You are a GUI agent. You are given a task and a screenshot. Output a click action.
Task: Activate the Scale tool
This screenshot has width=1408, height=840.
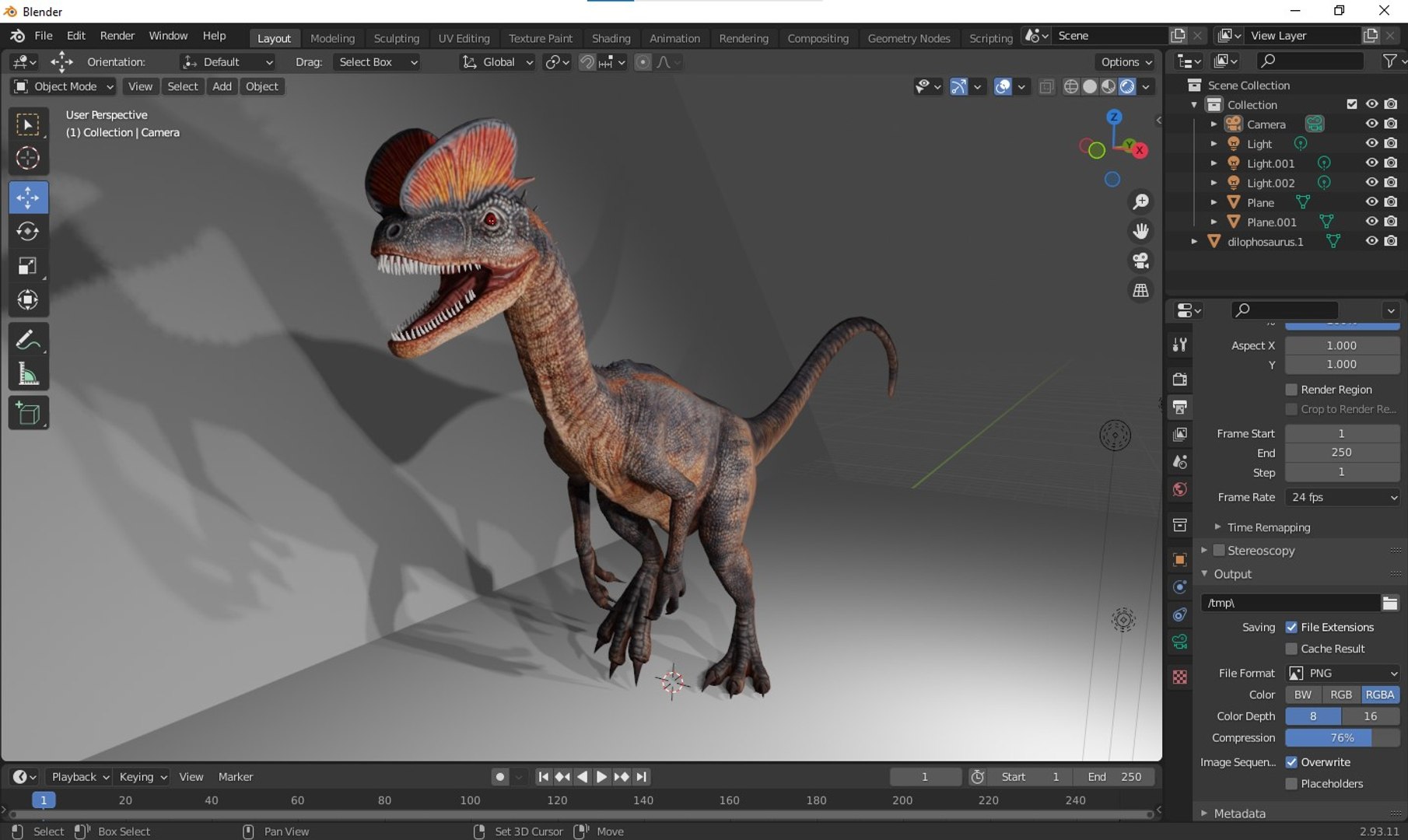tap(28, 266)
